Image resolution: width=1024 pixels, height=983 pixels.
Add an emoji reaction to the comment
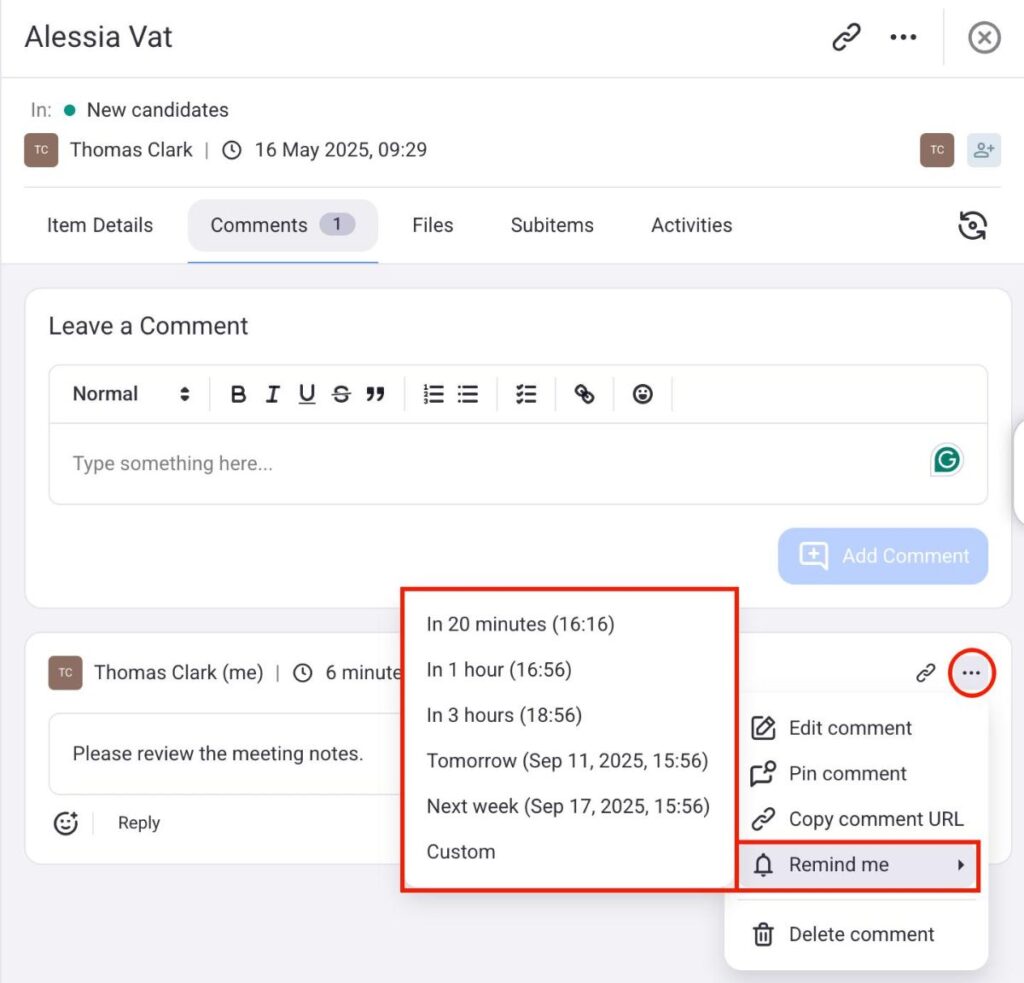tap(66, 823)
